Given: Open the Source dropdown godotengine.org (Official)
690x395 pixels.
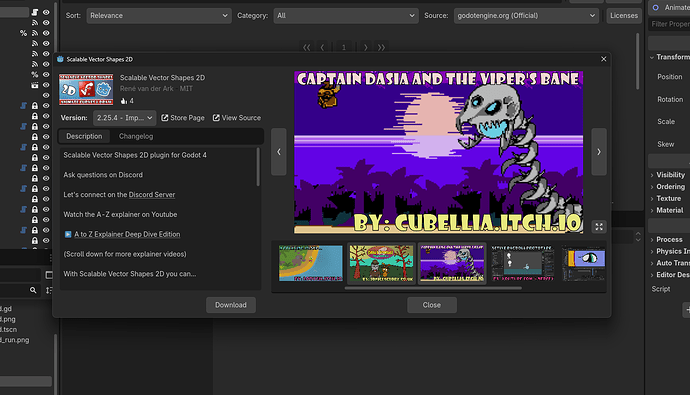Looking at the screenshot, I should [526, 15].
